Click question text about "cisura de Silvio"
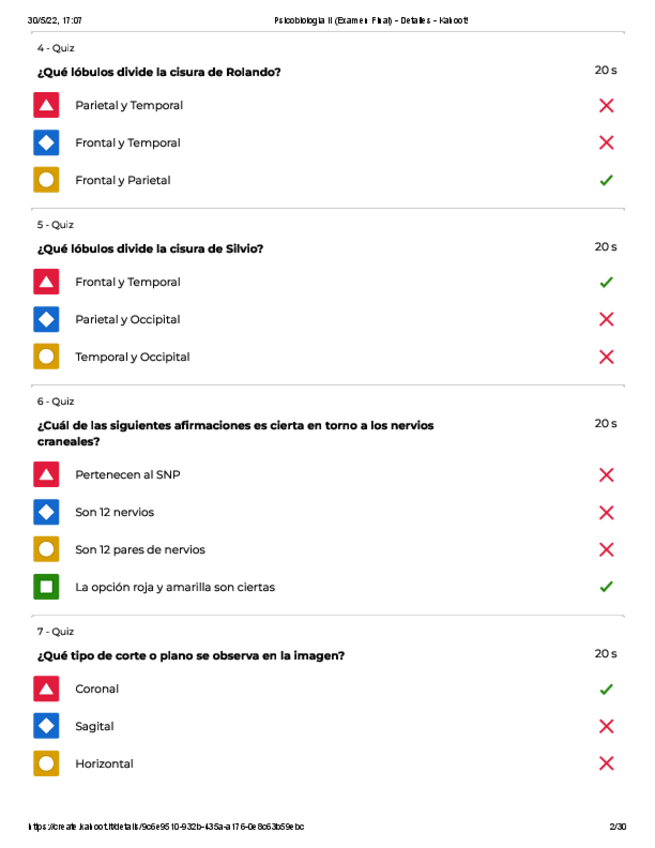The image size is (655, 848). pos(151,248)
